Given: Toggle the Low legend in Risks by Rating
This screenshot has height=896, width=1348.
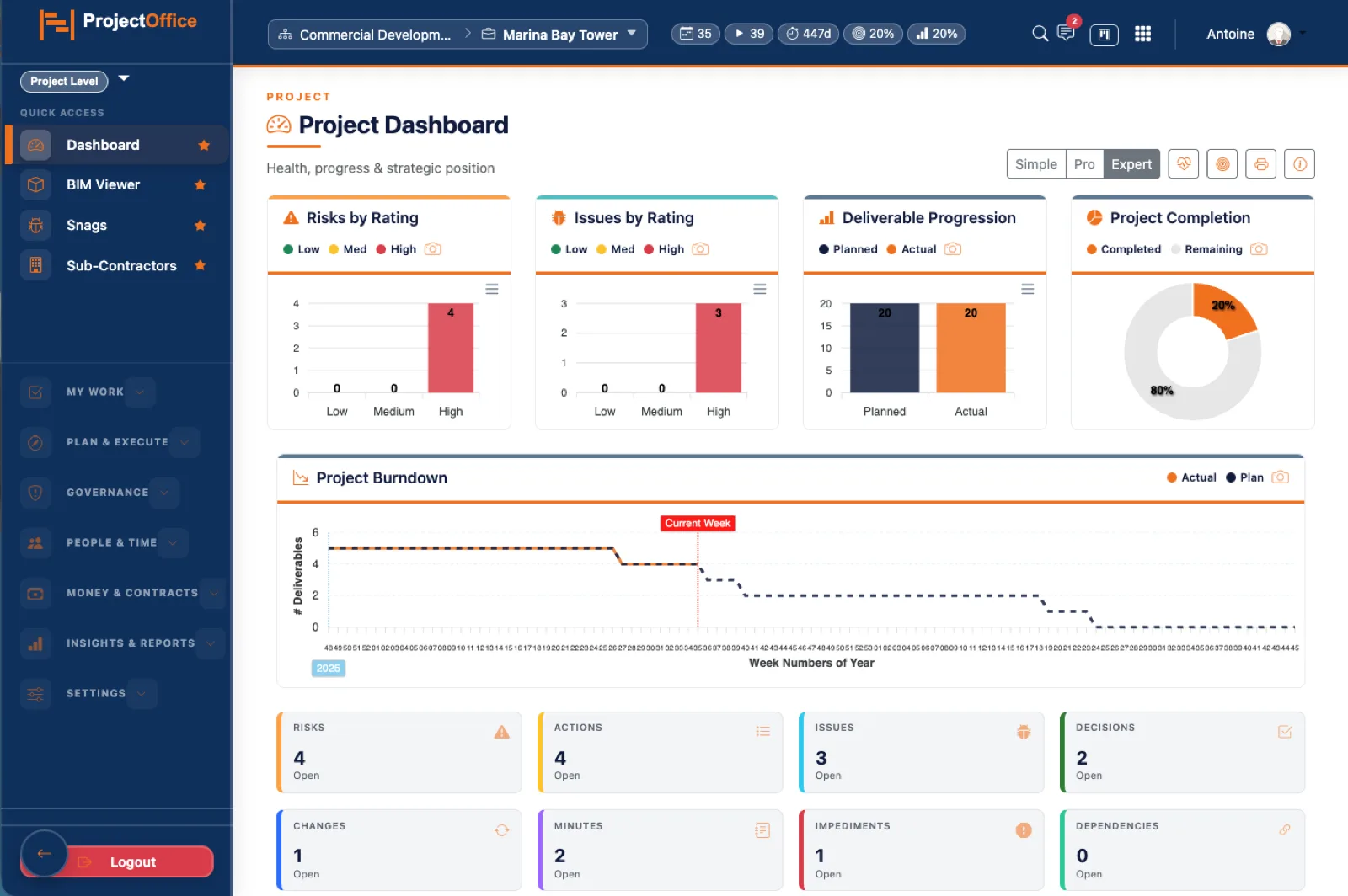Looking at the screenshot, I should coord(302,249).
